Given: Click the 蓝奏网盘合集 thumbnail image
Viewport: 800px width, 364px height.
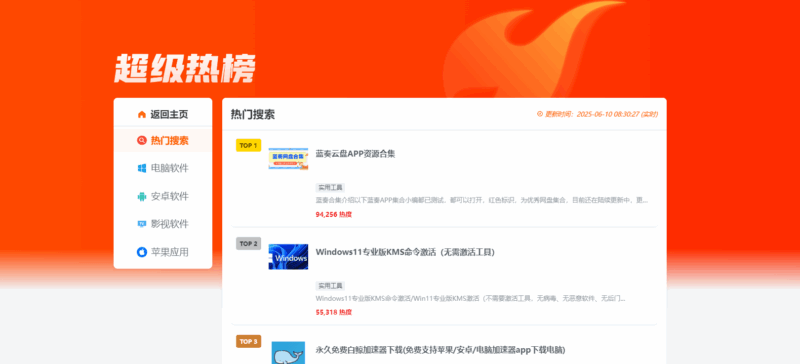Looking at the screenshot, I should 288,158.
